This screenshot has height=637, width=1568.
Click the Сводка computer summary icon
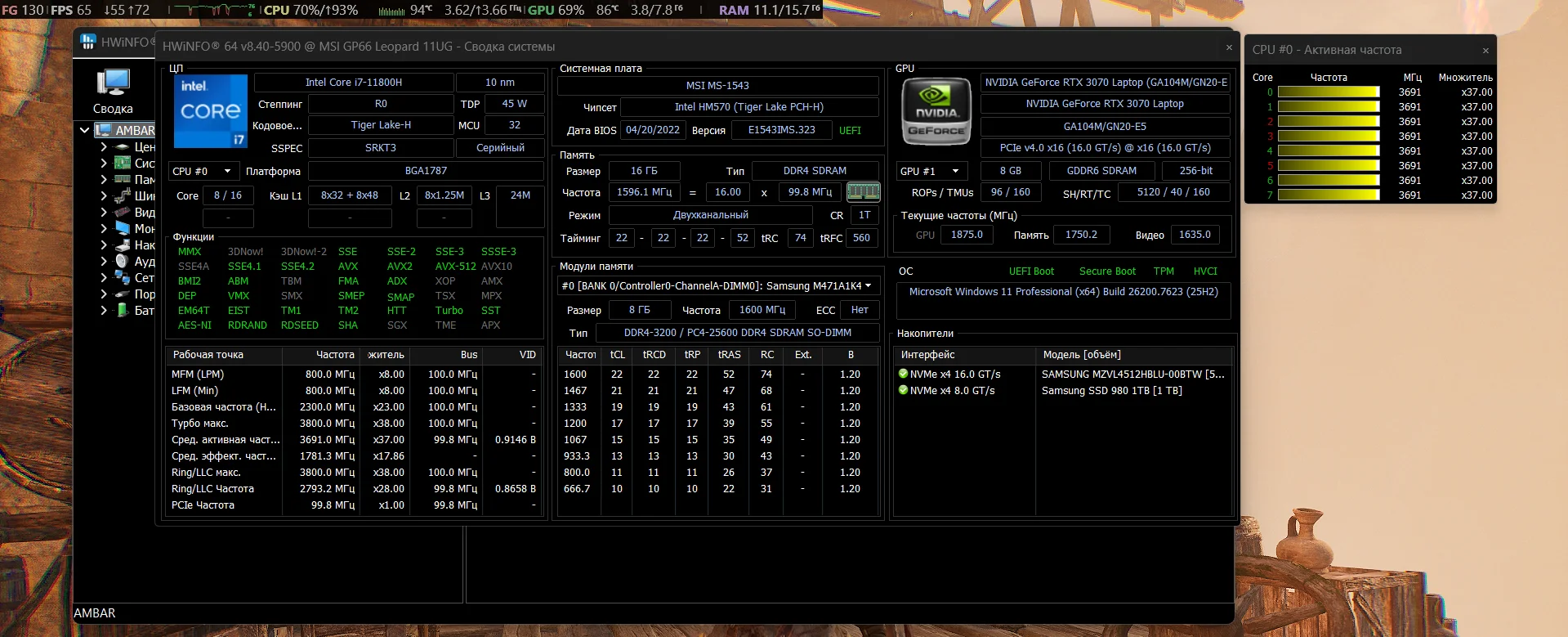pos(113,83)
